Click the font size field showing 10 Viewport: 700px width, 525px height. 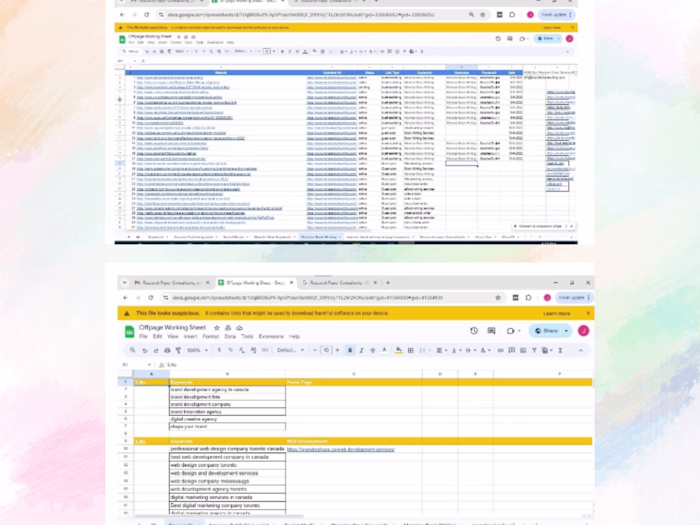point(326,350)
